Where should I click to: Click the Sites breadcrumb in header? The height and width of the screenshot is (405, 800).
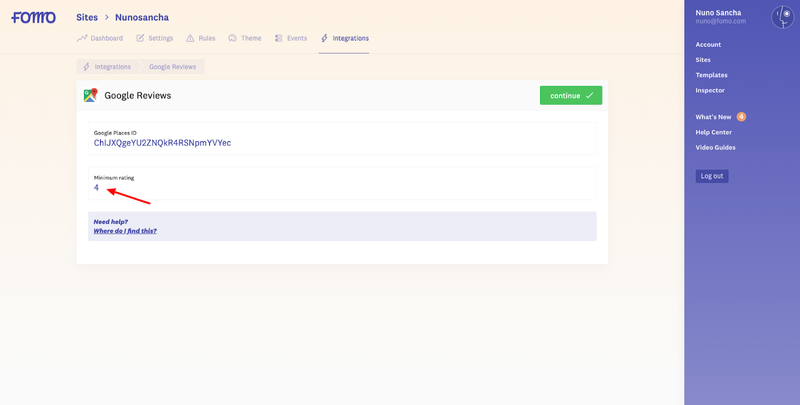coord(87,17)
